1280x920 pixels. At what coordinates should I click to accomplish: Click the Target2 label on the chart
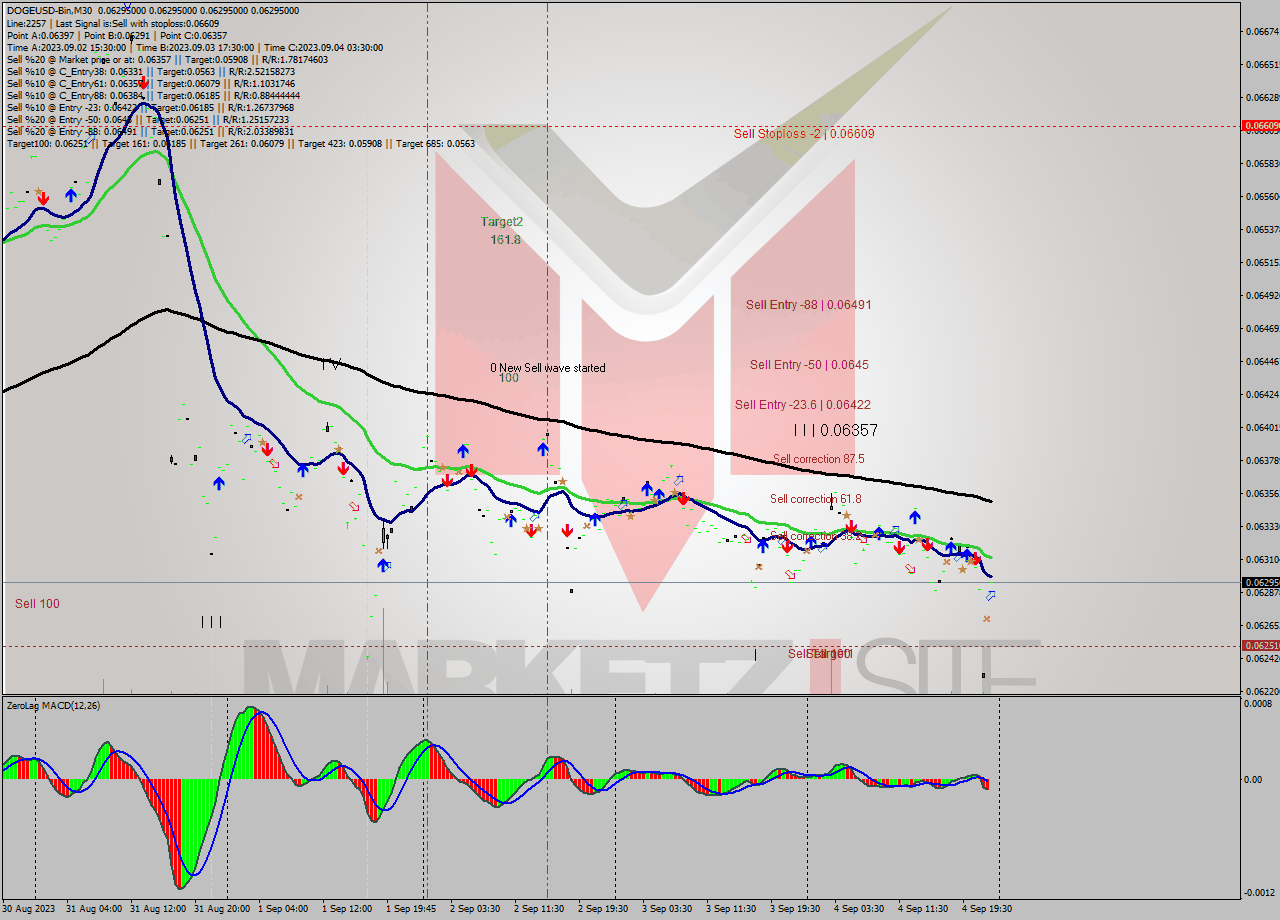pos(501,222)
